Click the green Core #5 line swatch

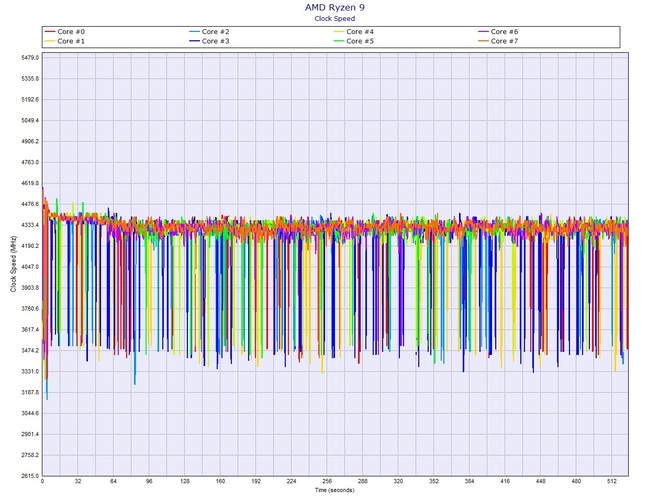pyautogui.click(x=339, y=41)
